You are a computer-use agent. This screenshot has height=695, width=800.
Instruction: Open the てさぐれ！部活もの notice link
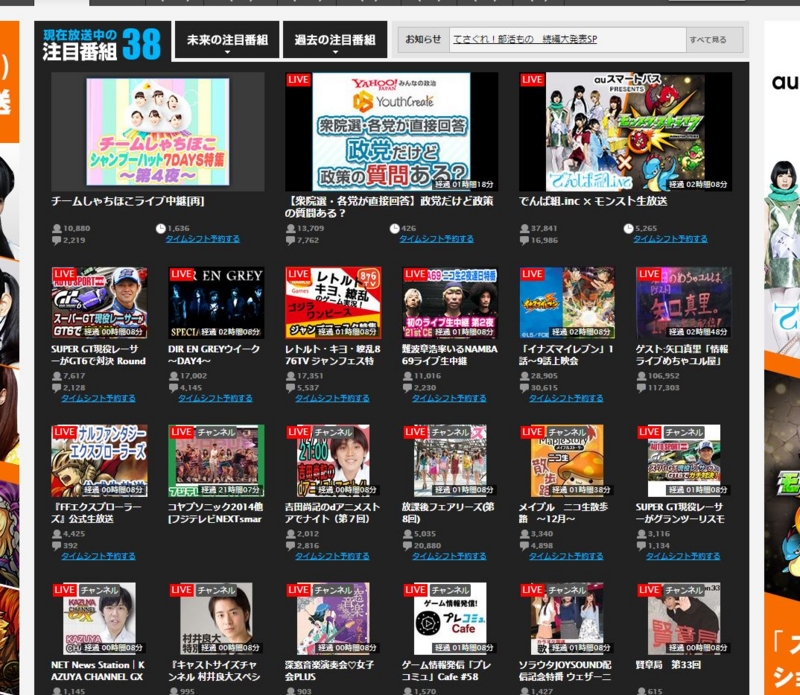[x=525, y=39]
